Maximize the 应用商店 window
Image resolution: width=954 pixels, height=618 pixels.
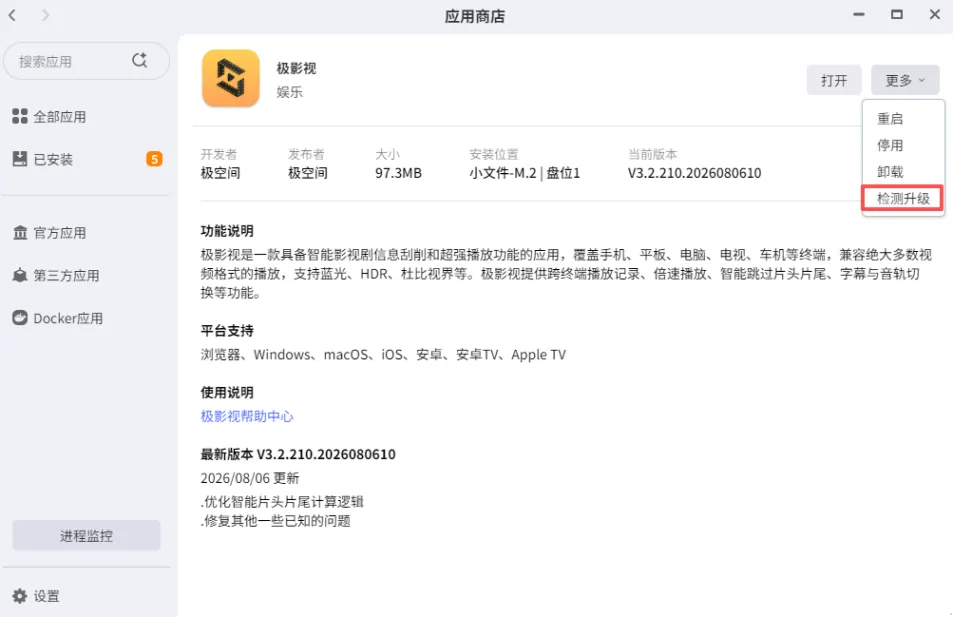click(x=897, y=15)
